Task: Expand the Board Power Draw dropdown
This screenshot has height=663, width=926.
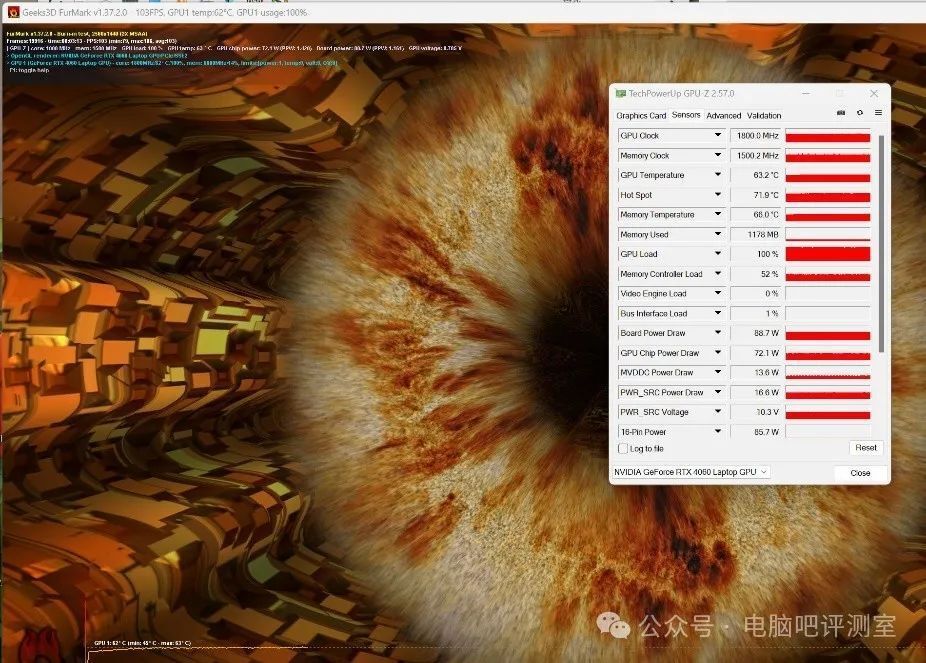Action: 718,333
